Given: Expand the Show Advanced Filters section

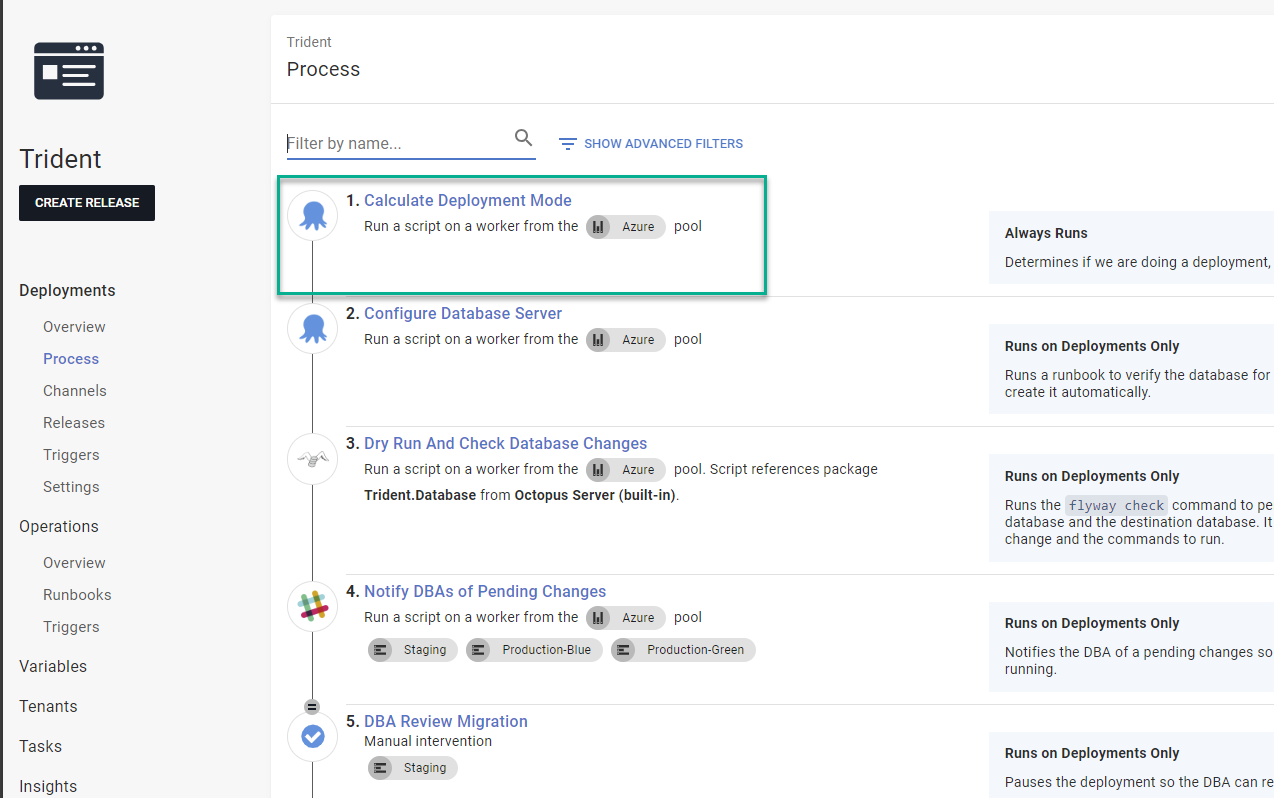Looking at the screenshot, I should [x=662, y=143].
